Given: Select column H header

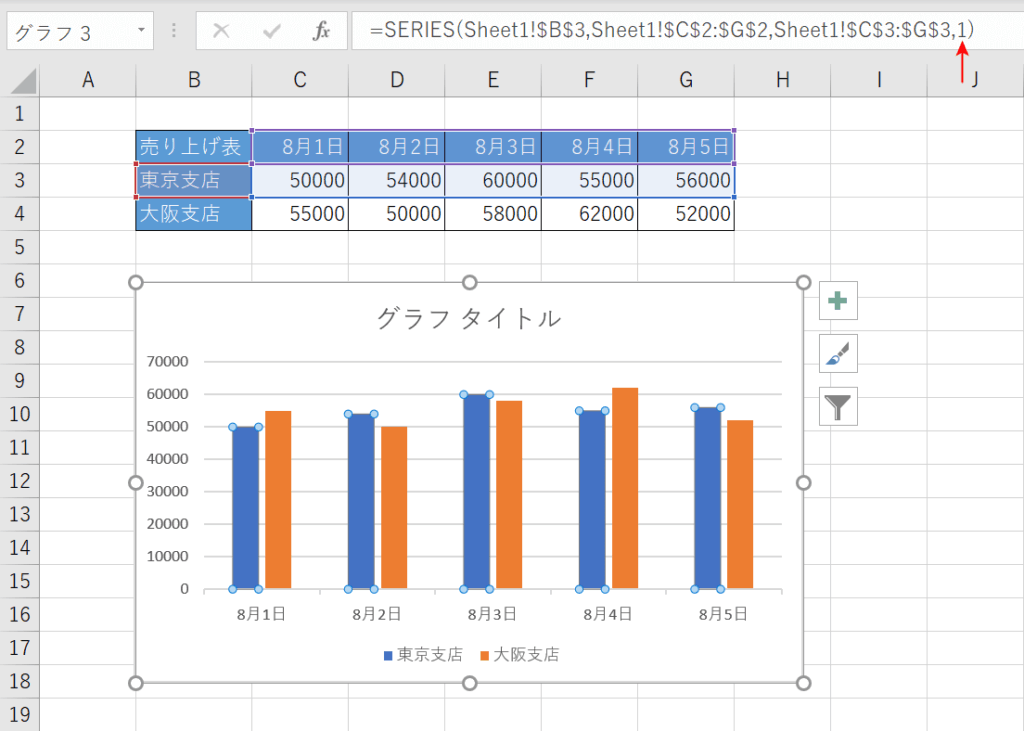Looking at the screenshot, I should coord(782,80).
